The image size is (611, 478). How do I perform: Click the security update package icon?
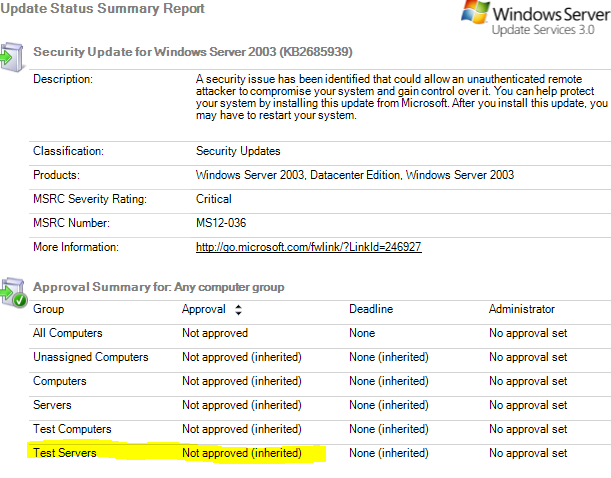[x=12, y=57]
